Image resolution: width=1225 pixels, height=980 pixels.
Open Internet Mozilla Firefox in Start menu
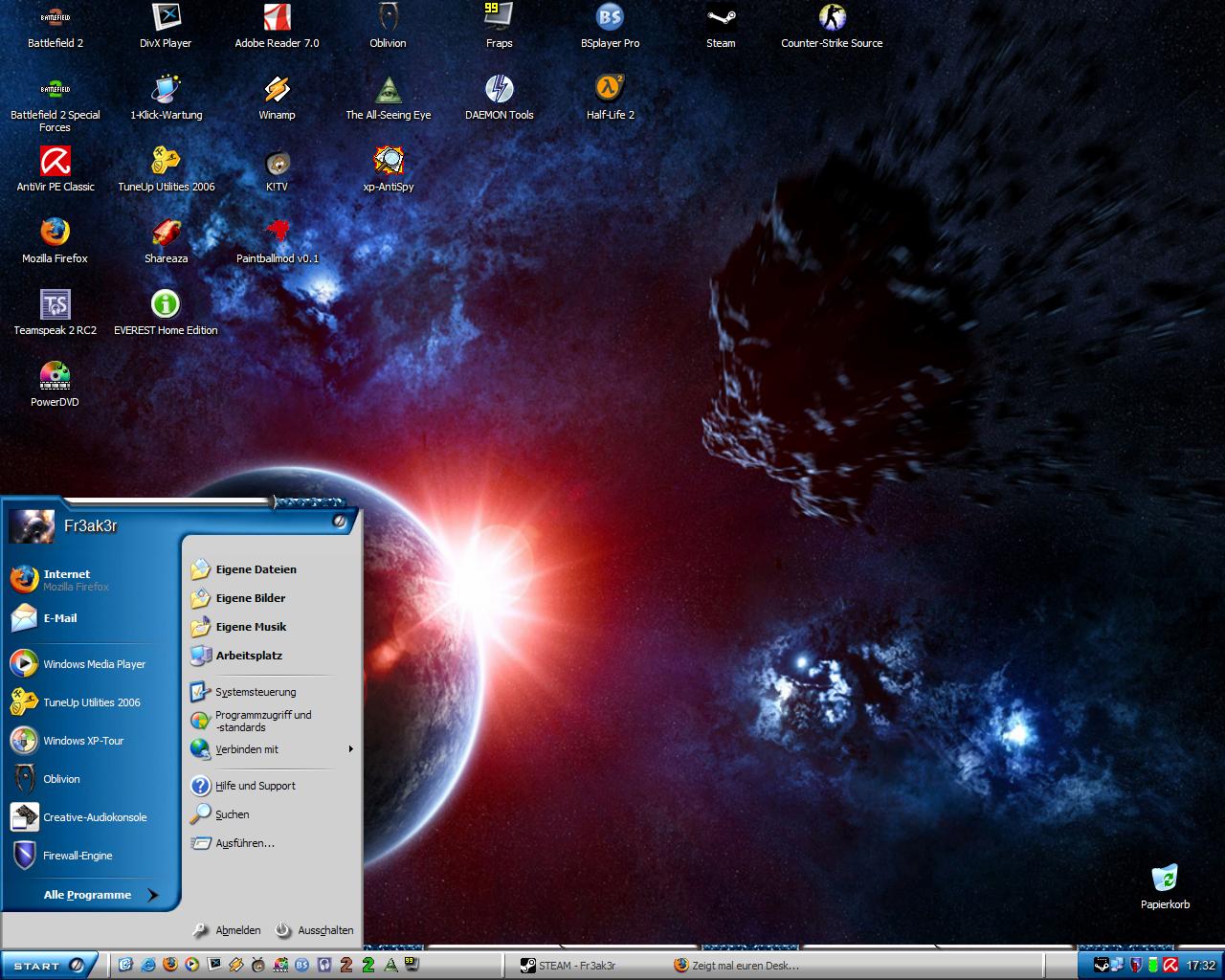tap(92, 580)
